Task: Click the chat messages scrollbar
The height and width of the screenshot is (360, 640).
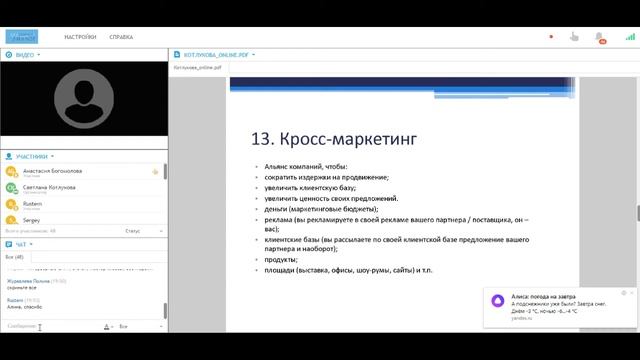Action: (165, 311)
